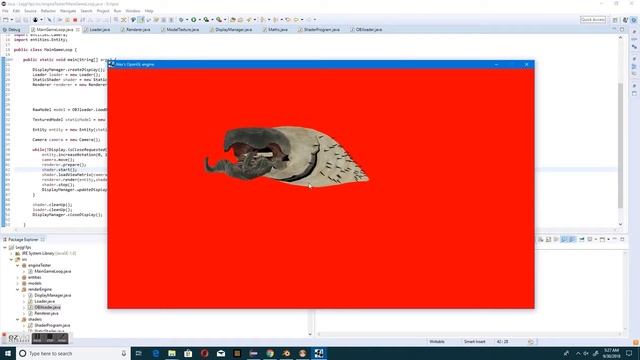Click the New Java Package toolbar icon

233,20
